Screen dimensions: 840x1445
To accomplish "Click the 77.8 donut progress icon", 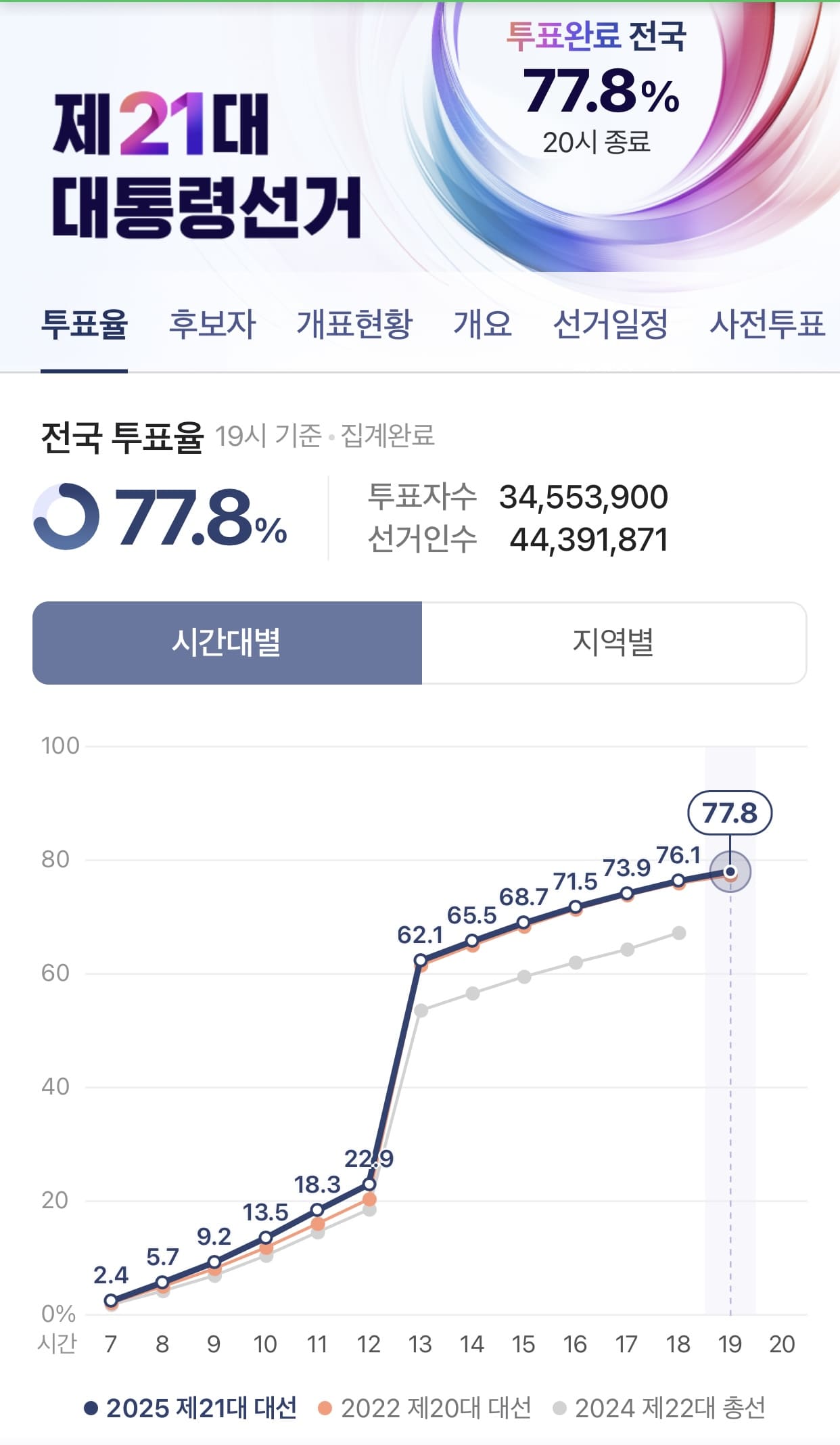I will 66,516.
